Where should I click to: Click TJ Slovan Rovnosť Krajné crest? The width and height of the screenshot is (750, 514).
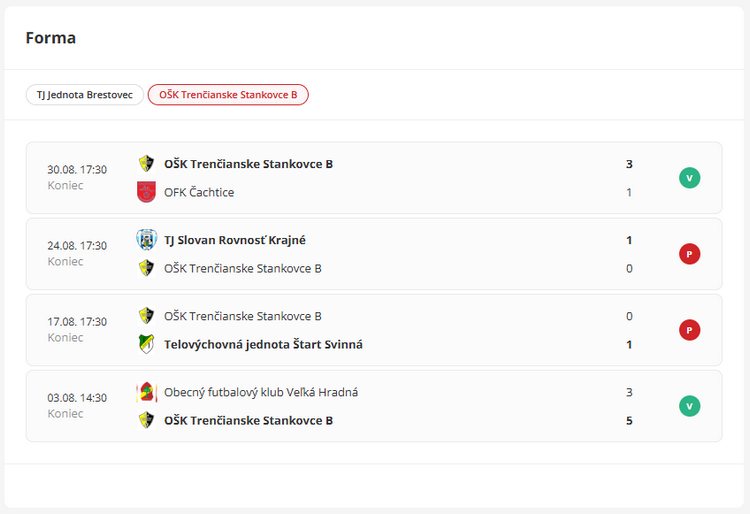[146, 240]
